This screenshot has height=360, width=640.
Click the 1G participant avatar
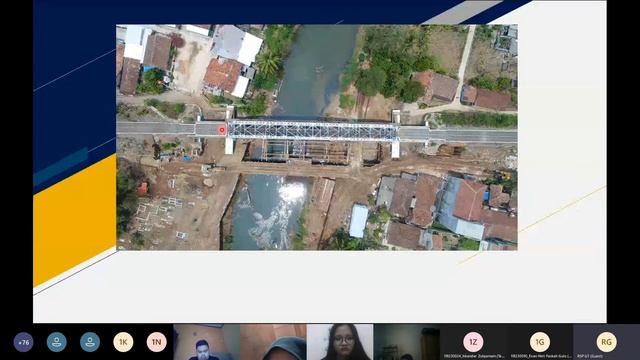point(540,342)
